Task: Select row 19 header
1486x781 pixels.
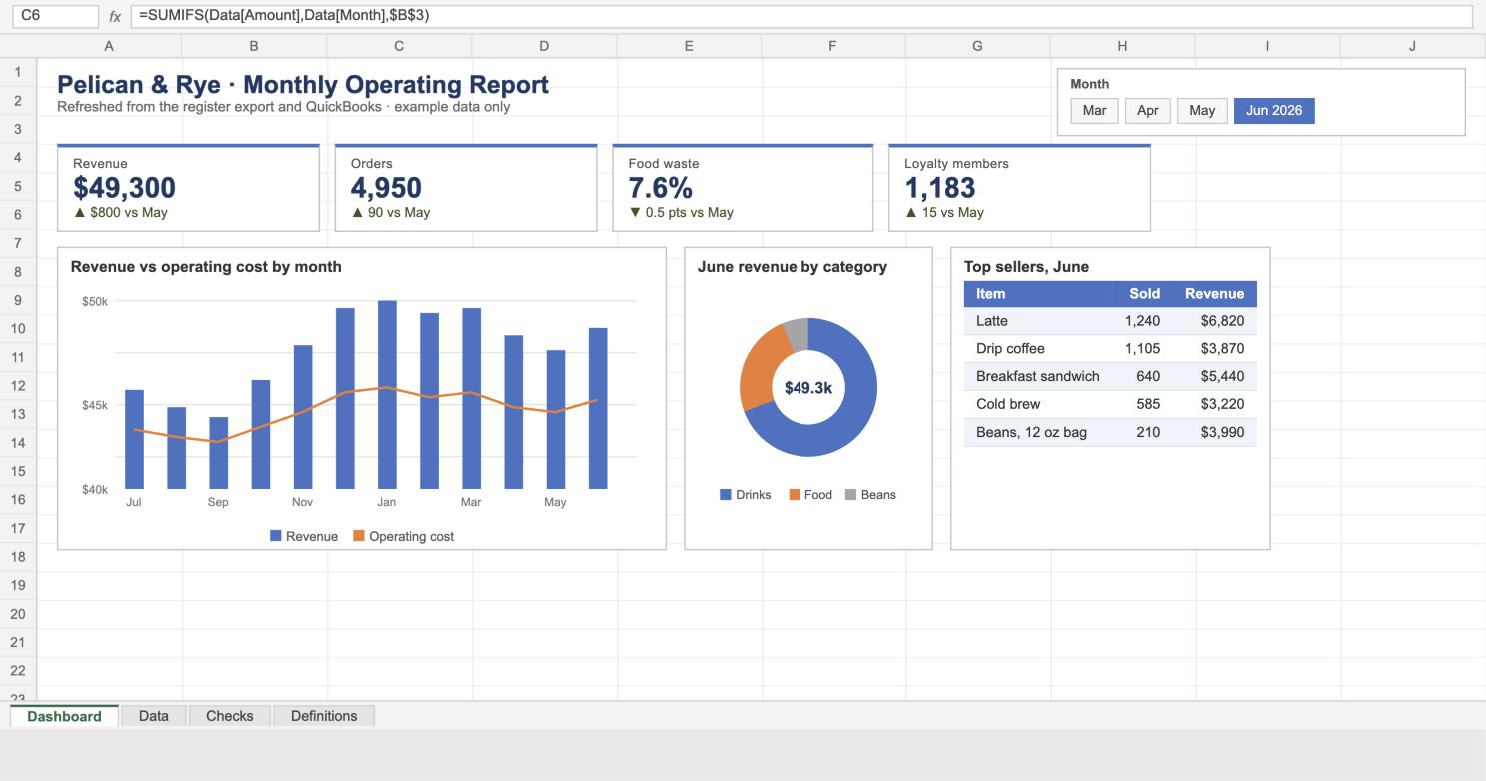Action: (x=18, y=585)
